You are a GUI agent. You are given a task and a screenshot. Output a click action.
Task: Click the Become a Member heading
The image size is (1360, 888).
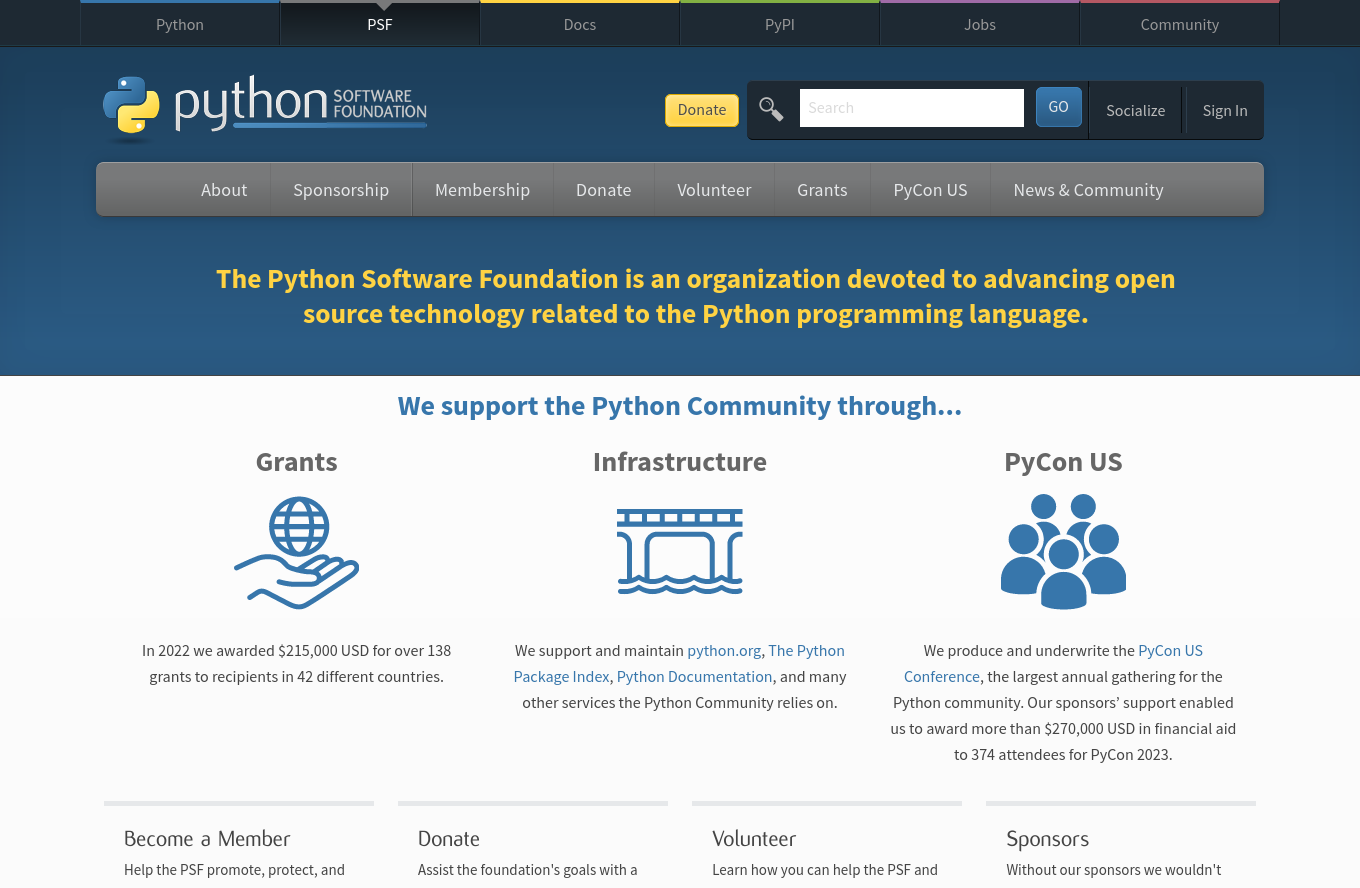[x=207, y=839]
